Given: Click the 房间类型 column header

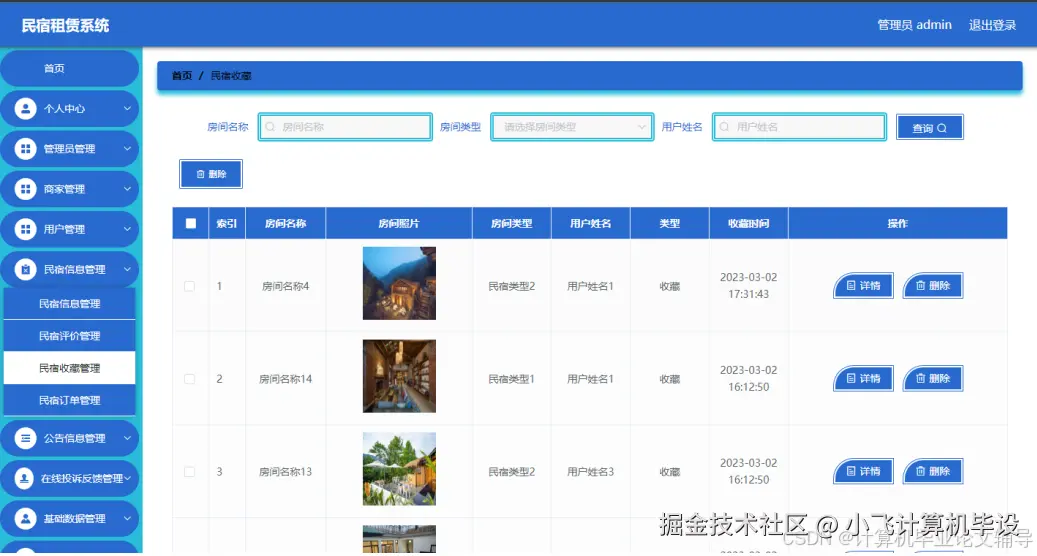Looking at the screenshot, I should click(511, 223).
